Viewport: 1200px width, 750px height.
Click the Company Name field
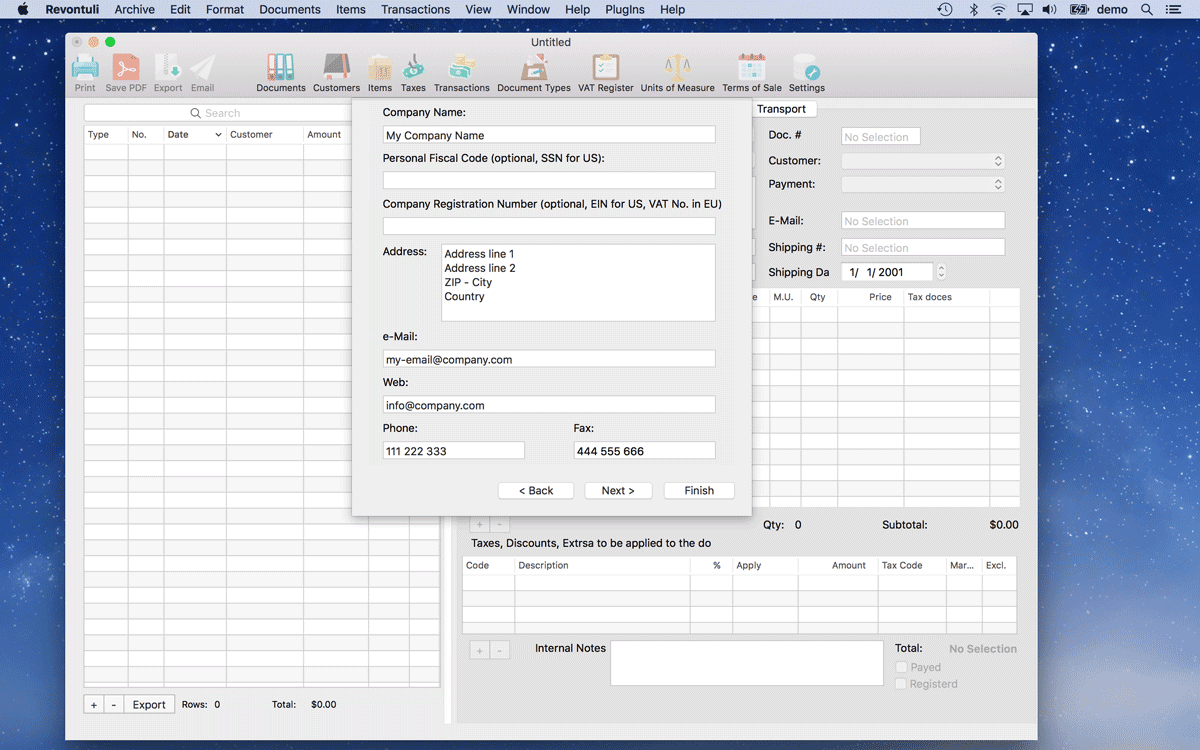coord(549,135)
